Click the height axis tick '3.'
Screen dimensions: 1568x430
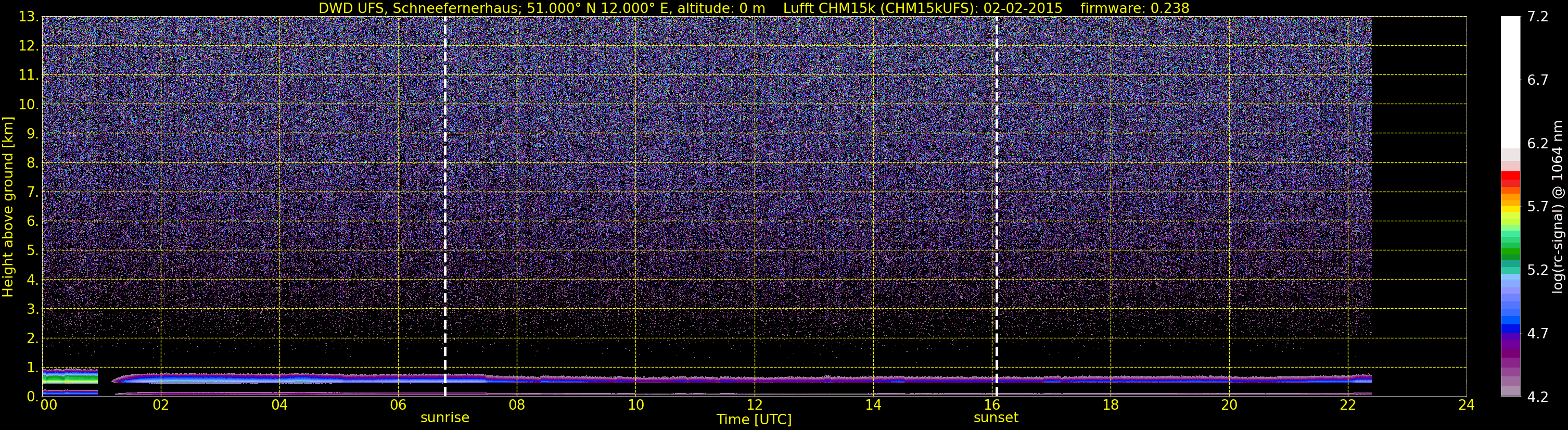click(x=32, y=309)
